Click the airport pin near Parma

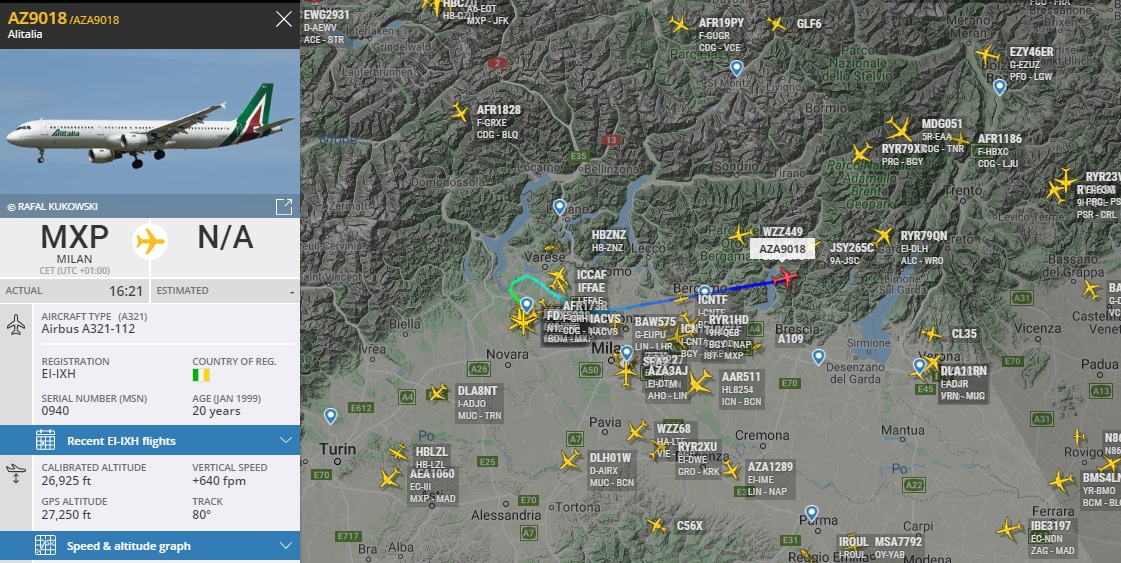(x=811, y=513)
